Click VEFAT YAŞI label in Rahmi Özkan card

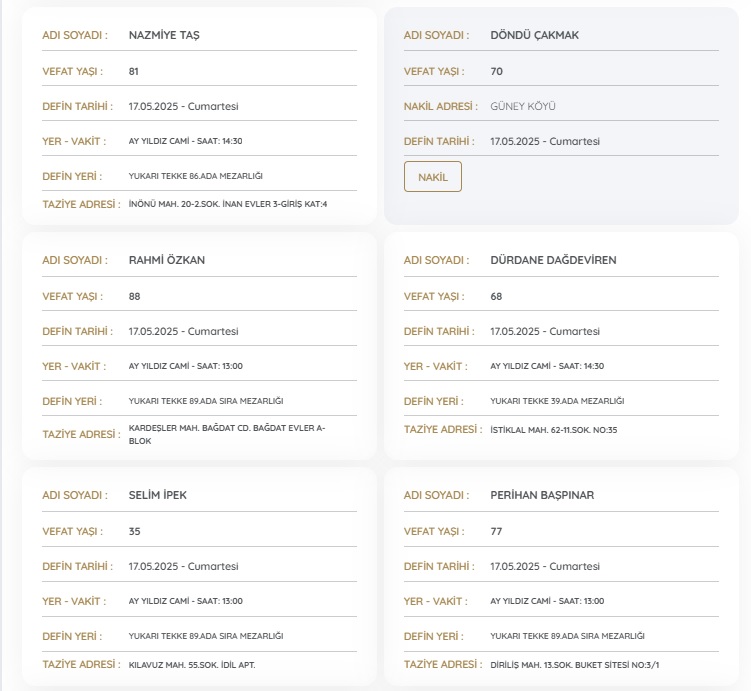click(x=72, y=296)
